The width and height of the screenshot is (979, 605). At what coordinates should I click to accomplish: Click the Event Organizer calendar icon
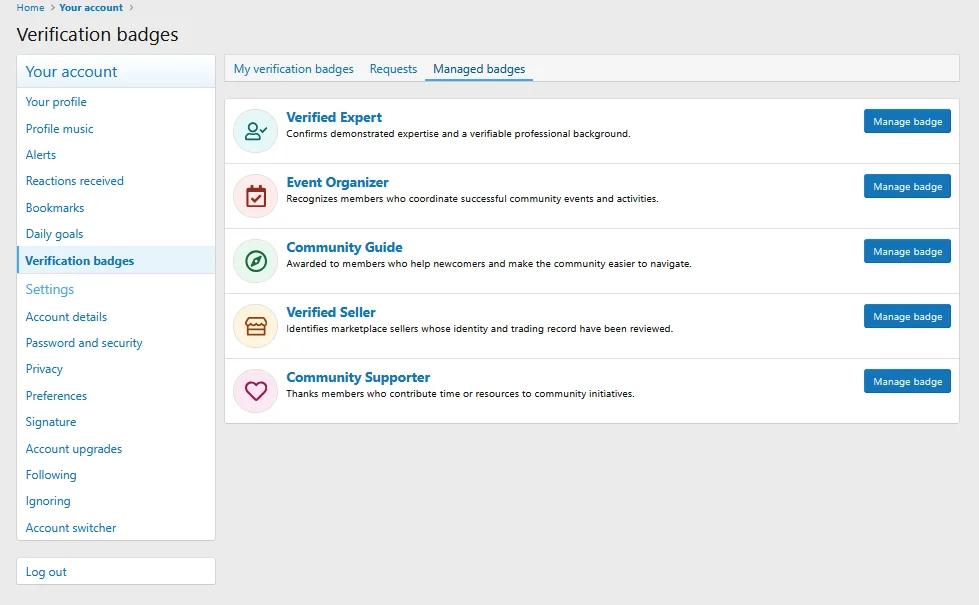click(255, 196)
